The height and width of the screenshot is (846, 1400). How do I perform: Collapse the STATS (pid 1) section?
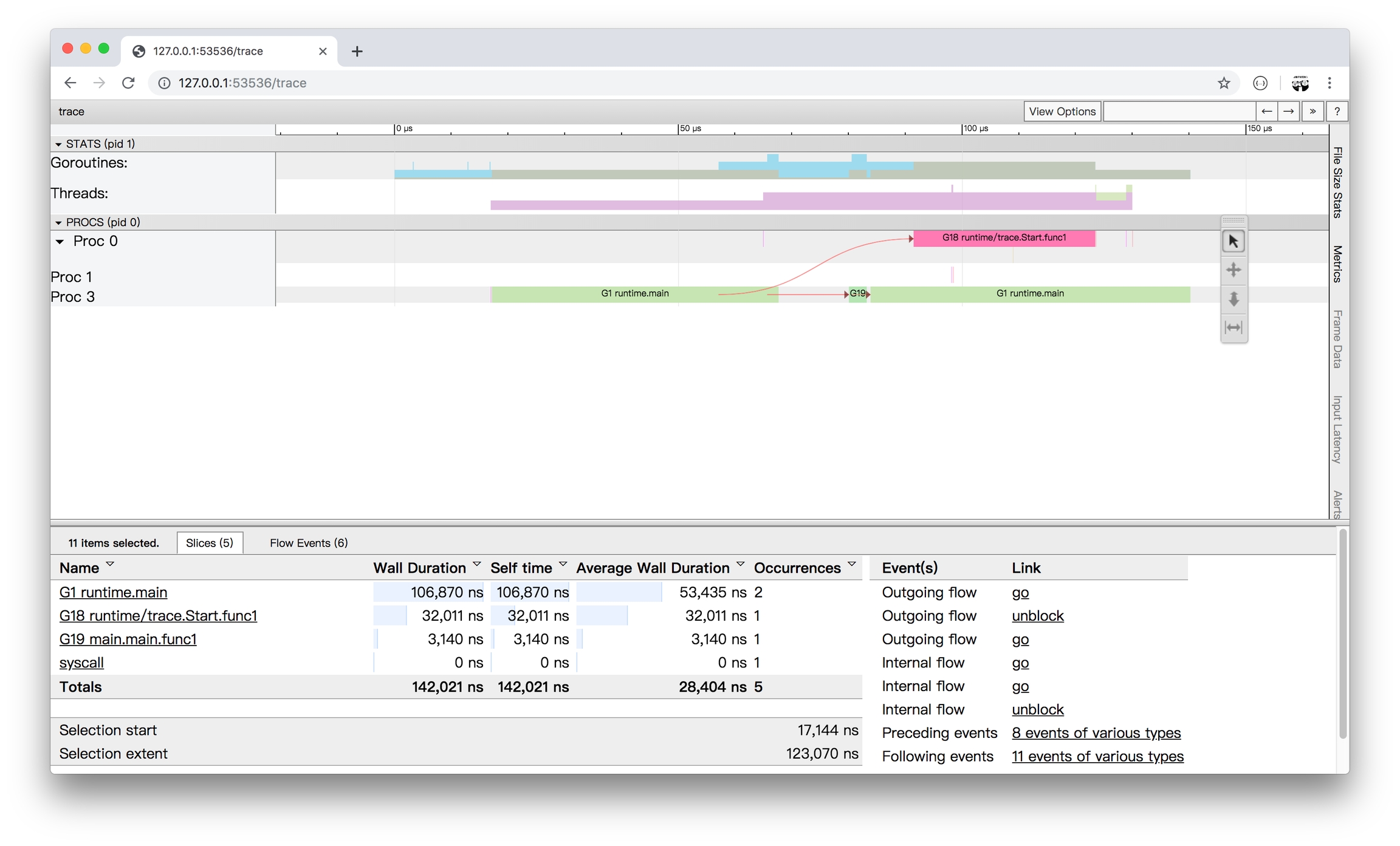click(58, 145)
